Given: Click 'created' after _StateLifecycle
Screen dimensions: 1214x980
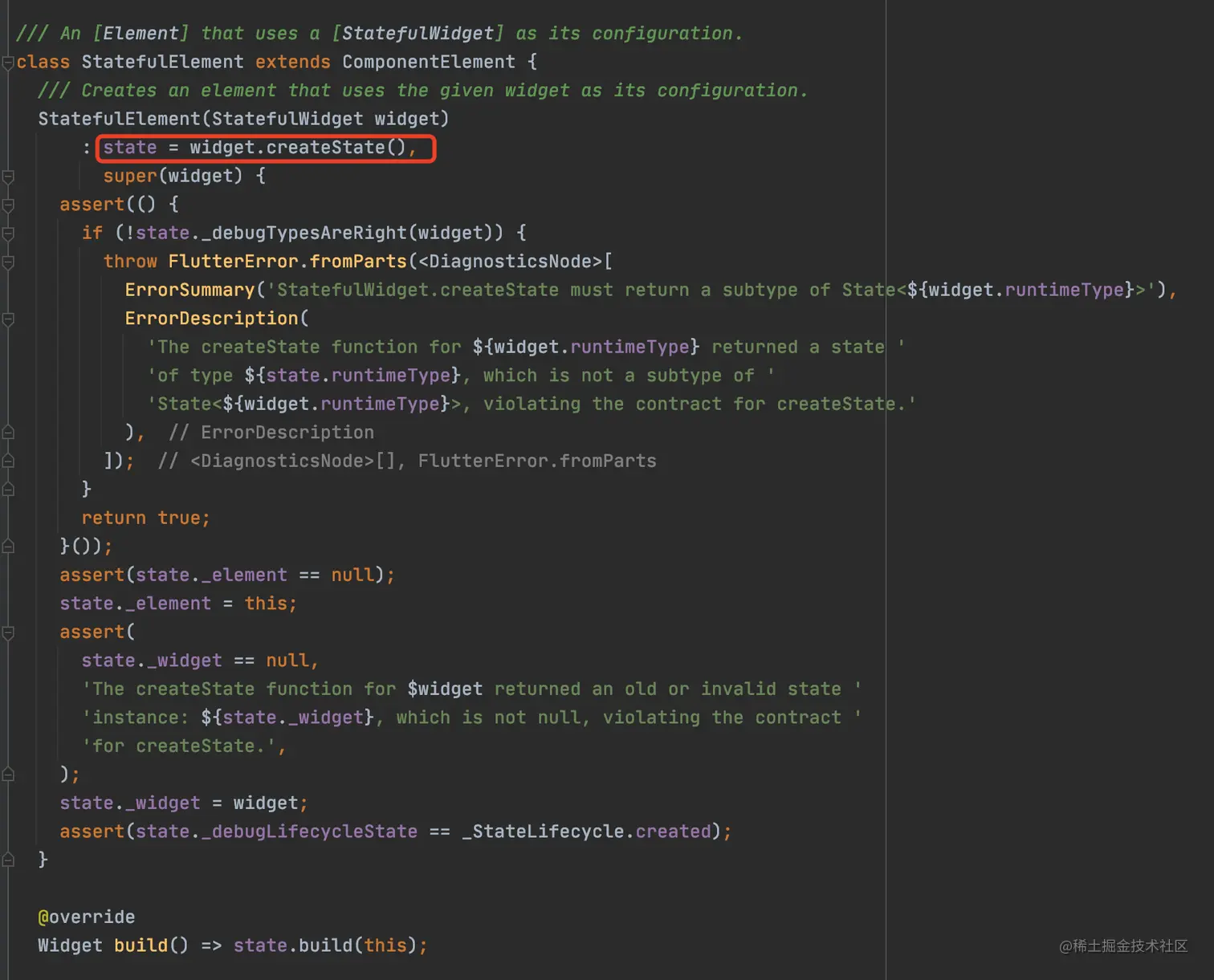Looking at the screenshot, I should (x=673, y=832).
